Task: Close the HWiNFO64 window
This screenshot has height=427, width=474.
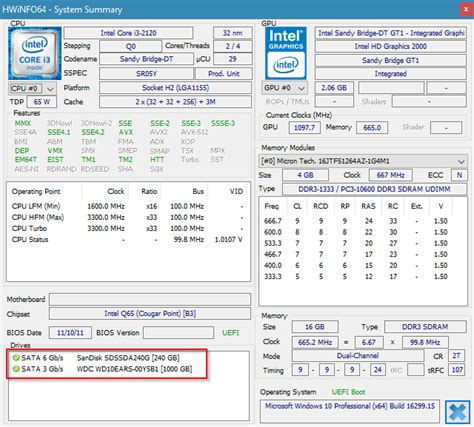Action: point(466,9)
